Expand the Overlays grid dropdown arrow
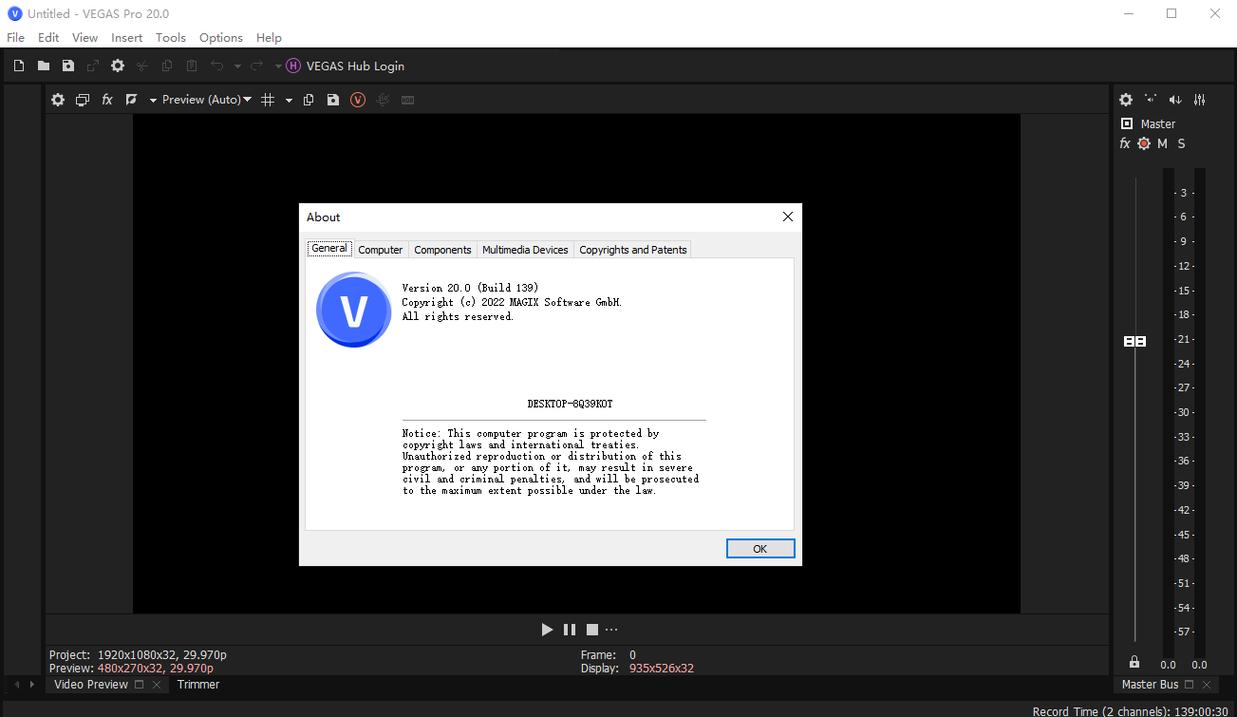This screenshot has width=1237, height=717. [x=289, y=100]
